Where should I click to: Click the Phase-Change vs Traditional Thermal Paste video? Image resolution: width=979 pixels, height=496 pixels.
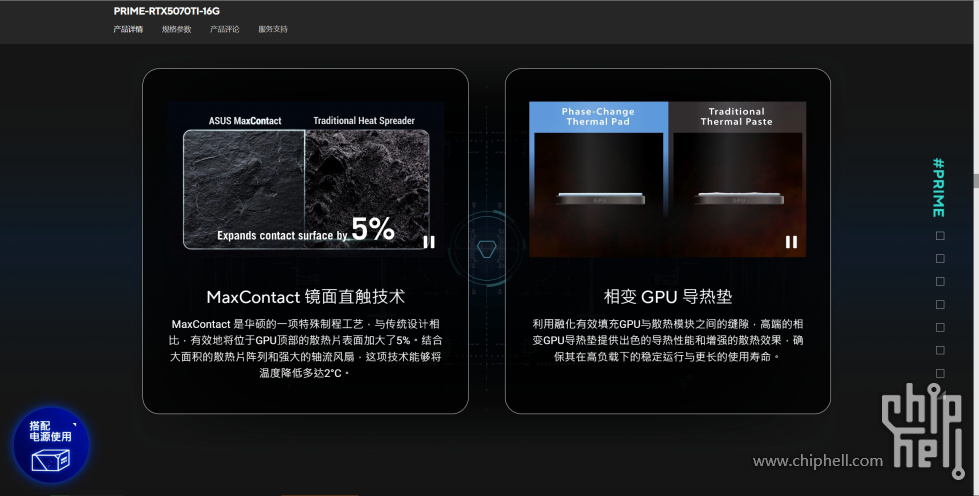(667, 179)
